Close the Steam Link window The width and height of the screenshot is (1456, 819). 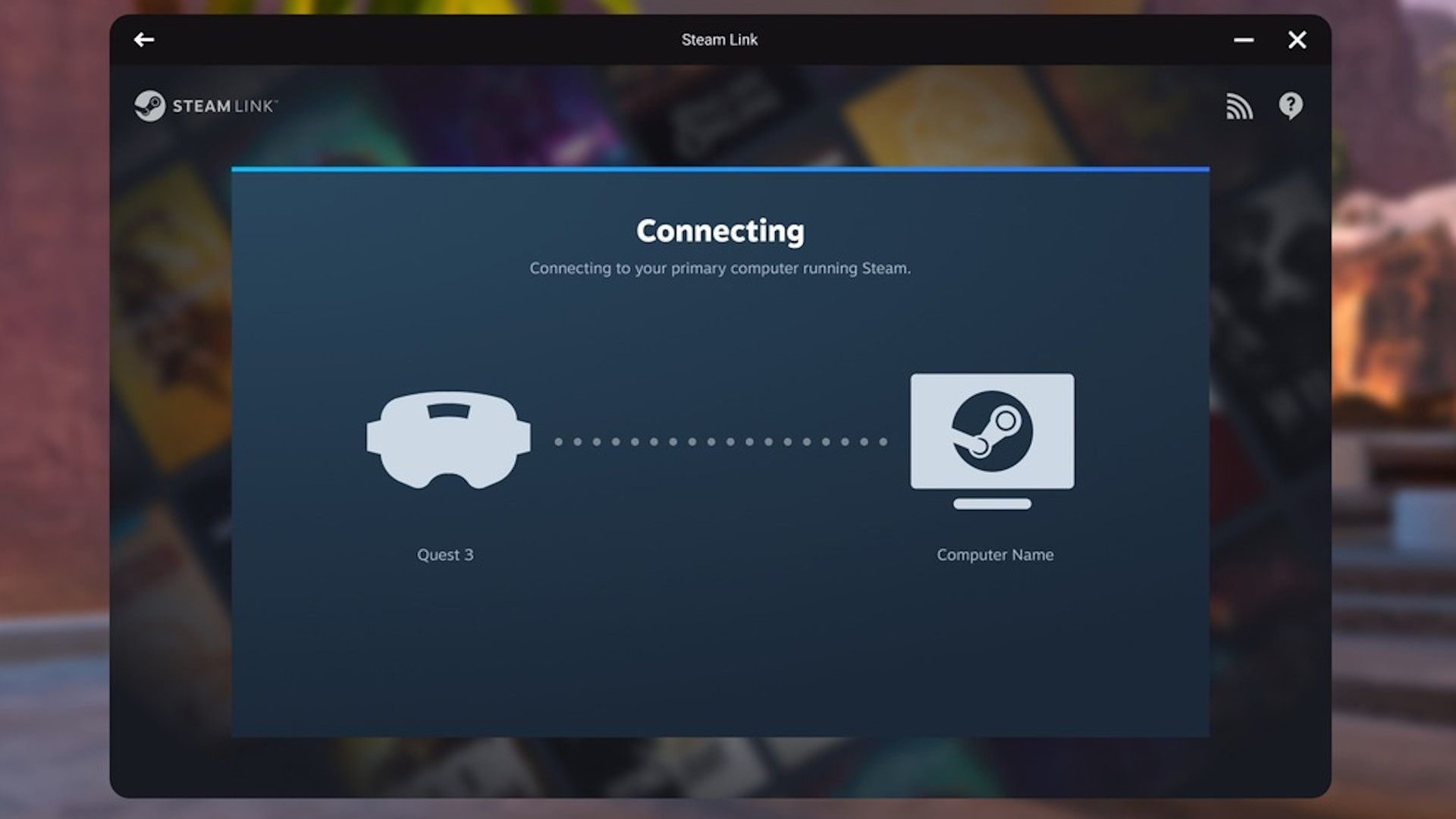click(x=1297, y=40)
